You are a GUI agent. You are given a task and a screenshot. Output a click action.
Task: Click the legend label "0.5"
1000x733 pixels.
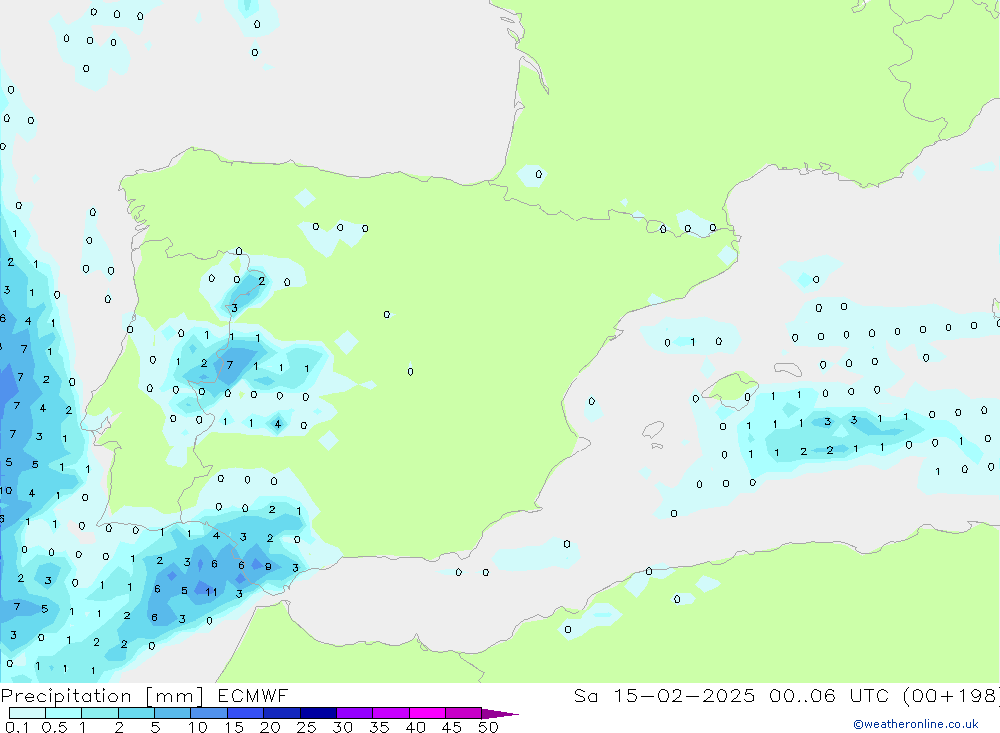coord(54,727)
